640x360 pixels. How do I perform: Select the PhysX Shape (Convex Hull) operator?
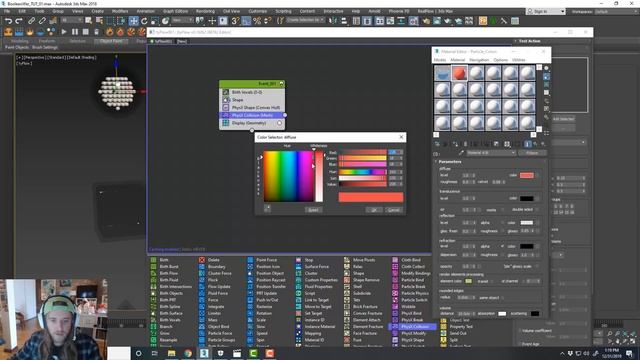(x=252, y=108)
